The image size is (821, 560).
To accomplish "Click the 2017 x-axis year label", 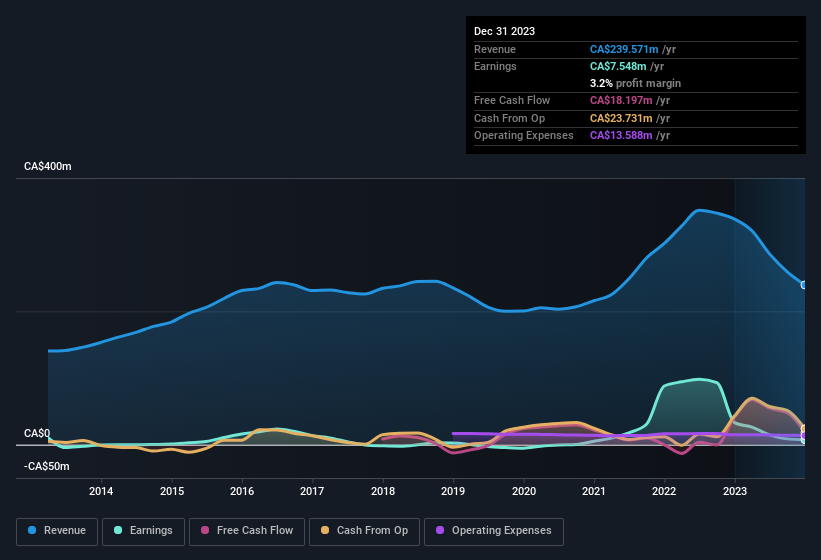I will point(312,491).
